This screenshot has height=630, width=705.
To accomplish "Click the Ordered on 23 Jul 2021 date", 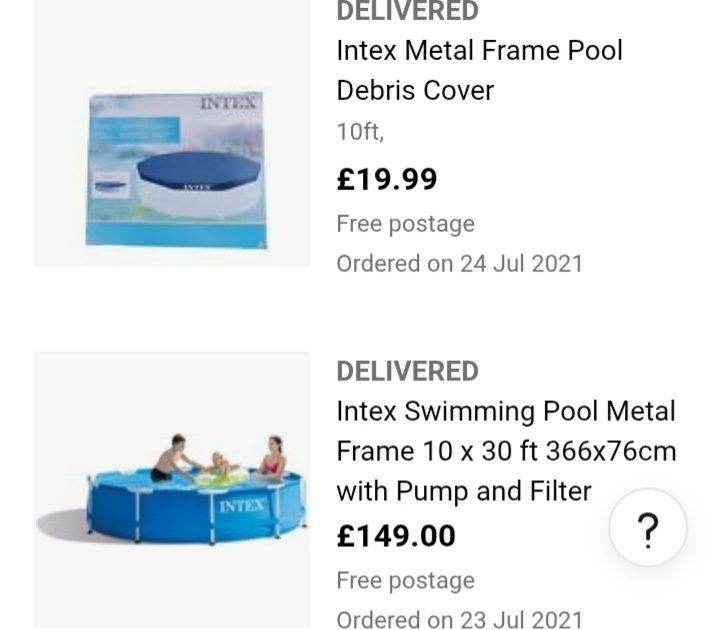I will [x=459, y=620].
